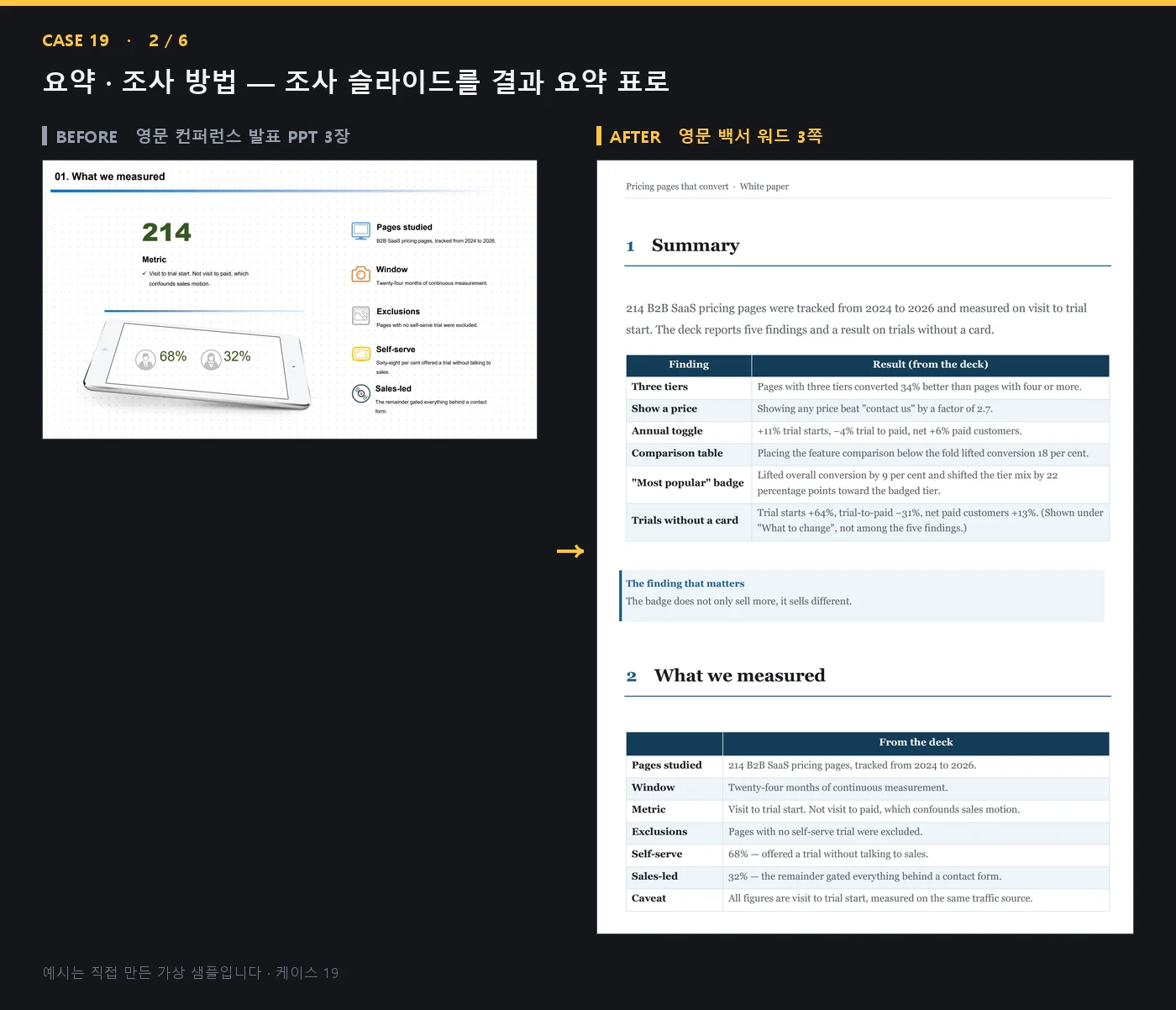
Task: Select "The finding that matters" callout title
Action: [685, 583]
